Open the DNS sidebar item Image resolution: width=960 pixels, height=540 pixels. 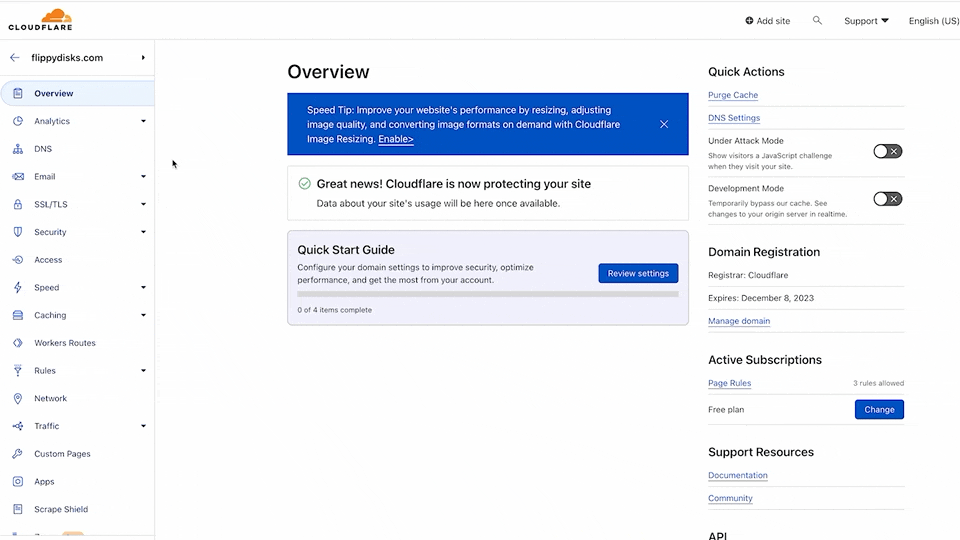(43, 149)
